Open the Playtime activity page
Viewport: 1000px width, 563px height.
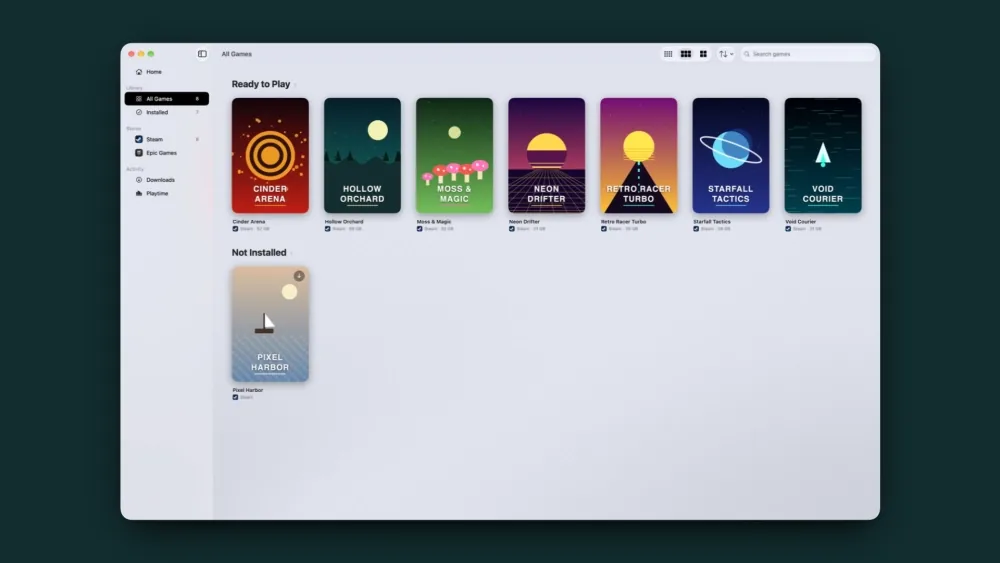tap(166, 193)
